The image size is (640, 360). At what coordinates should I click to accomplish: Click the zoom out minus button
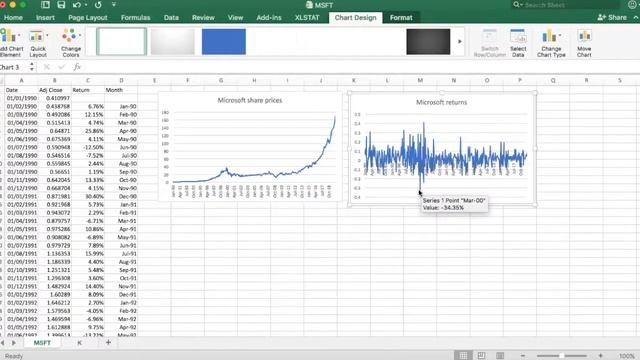click(523, 356)
